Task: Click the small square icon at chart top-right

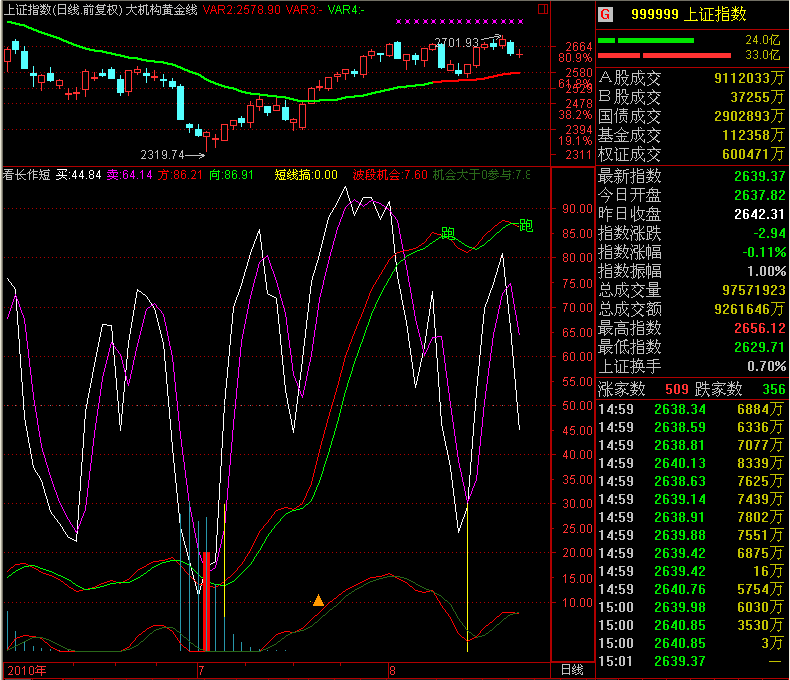Action: [x=541, y=9]
